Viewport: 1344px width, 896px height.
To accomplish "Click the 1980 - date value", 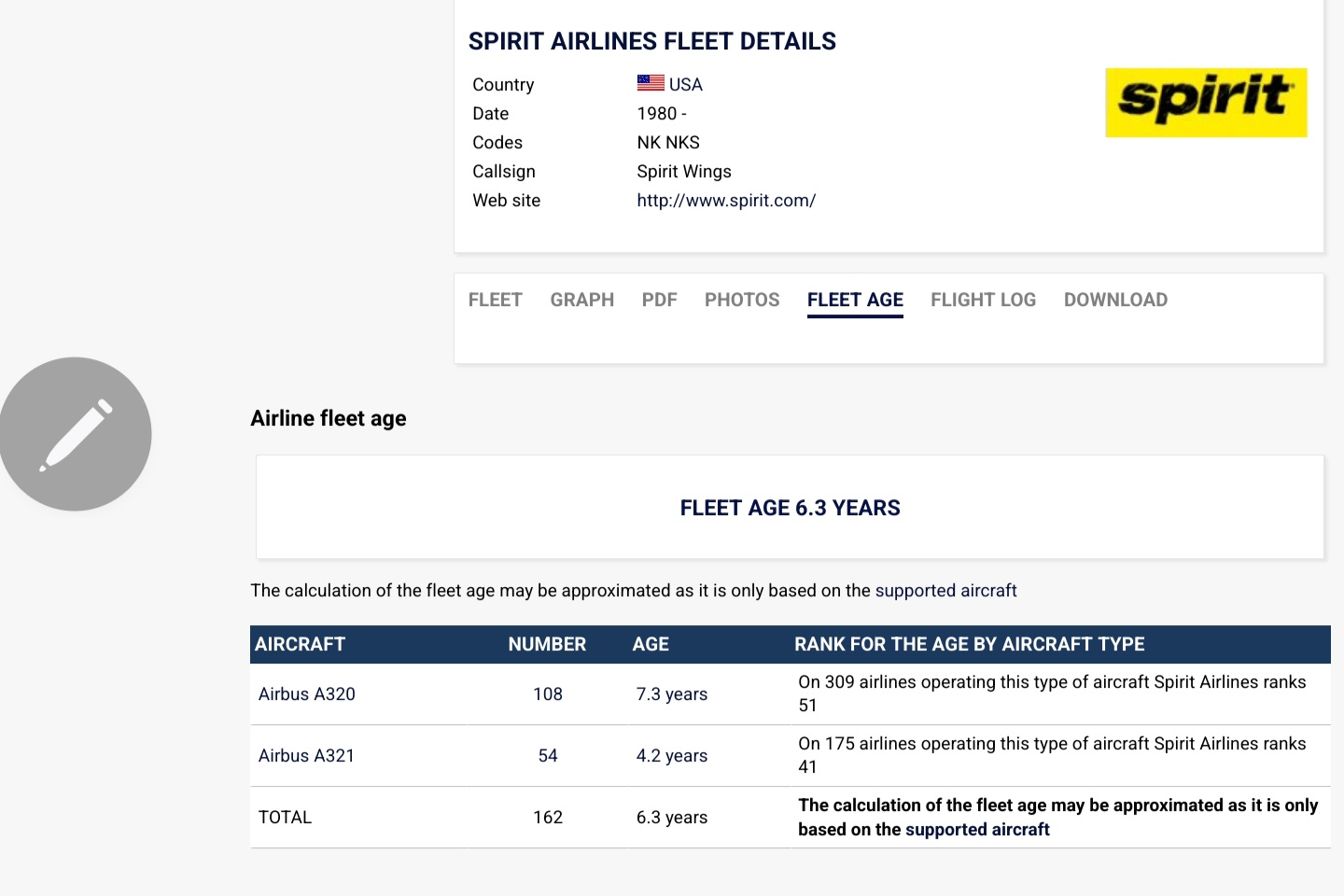I will (x=662, y=113).
